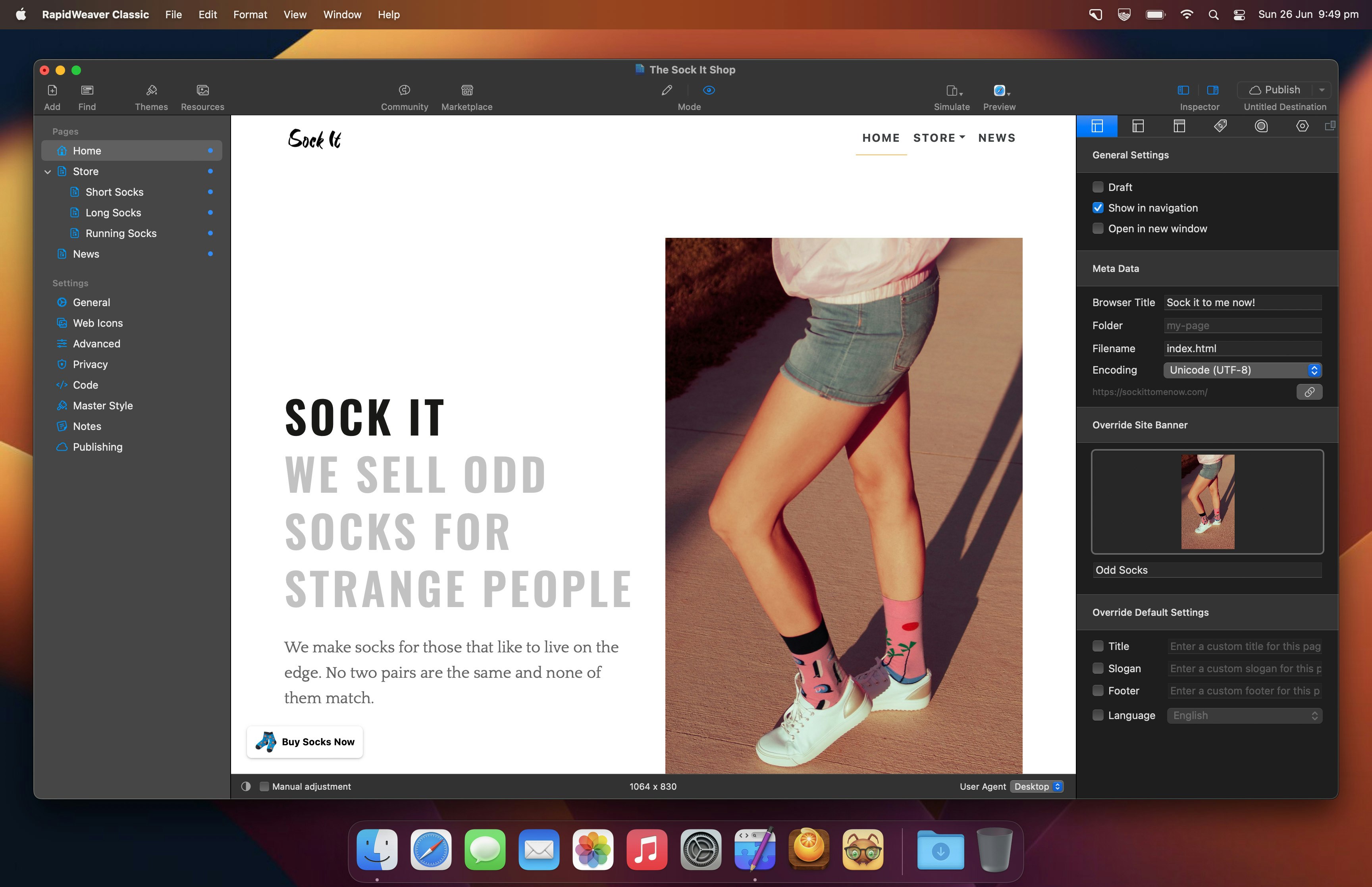
Task: Click the Buy Socks Now button
Action: [304, 742]
